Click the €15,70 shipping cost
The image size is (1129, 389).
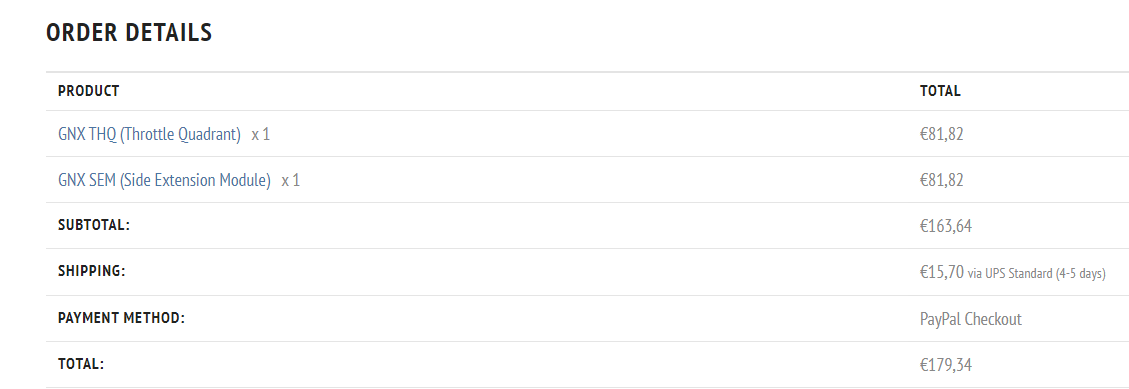tap(942, 272)
